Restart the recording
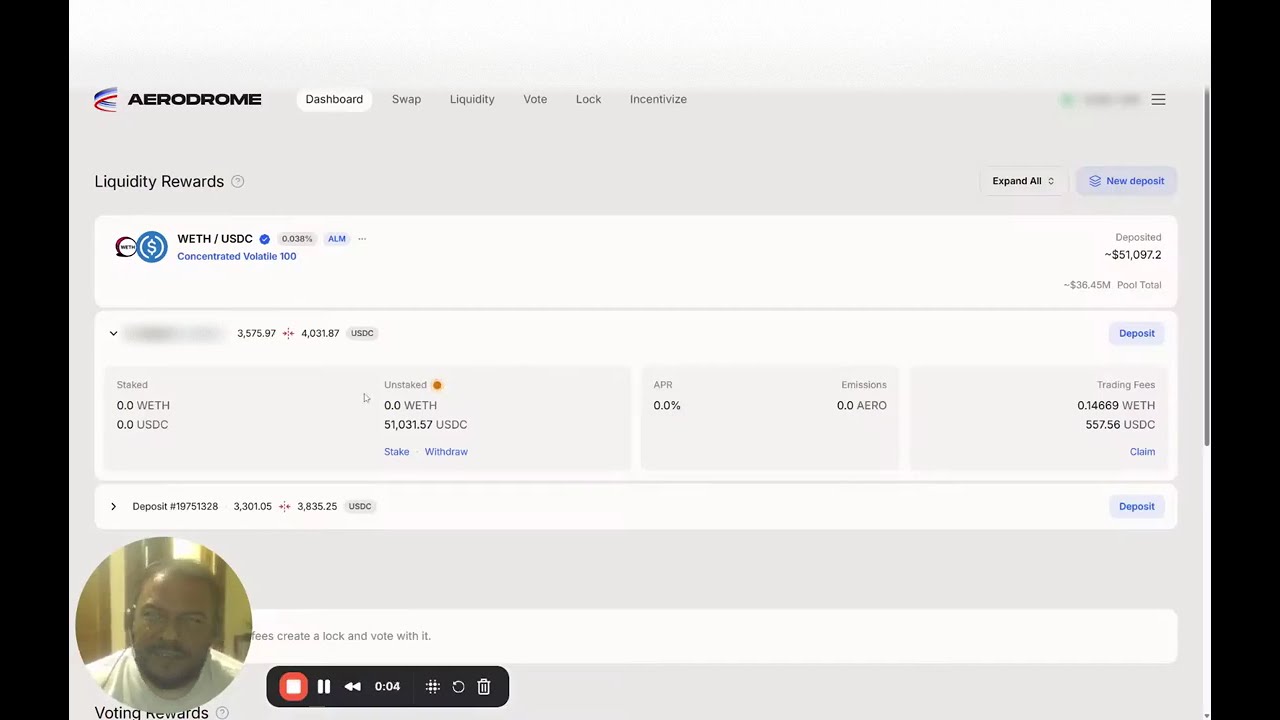The width and height of the screenshot is (1280, 720). click(458, 687)
